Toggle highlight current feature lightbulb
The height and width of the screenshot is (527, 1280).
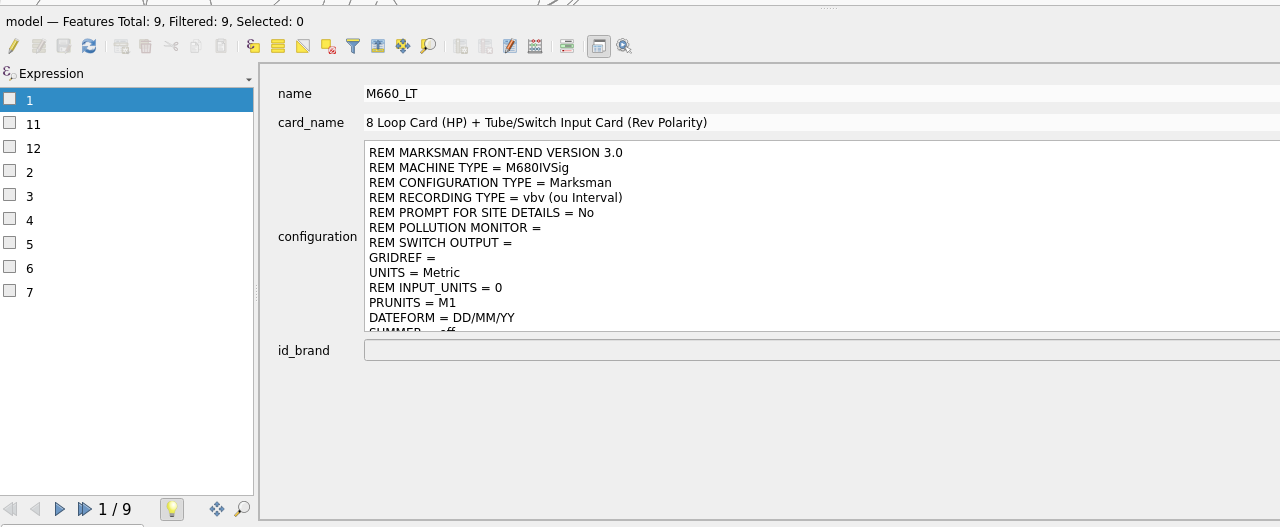[x=172, y=509]
